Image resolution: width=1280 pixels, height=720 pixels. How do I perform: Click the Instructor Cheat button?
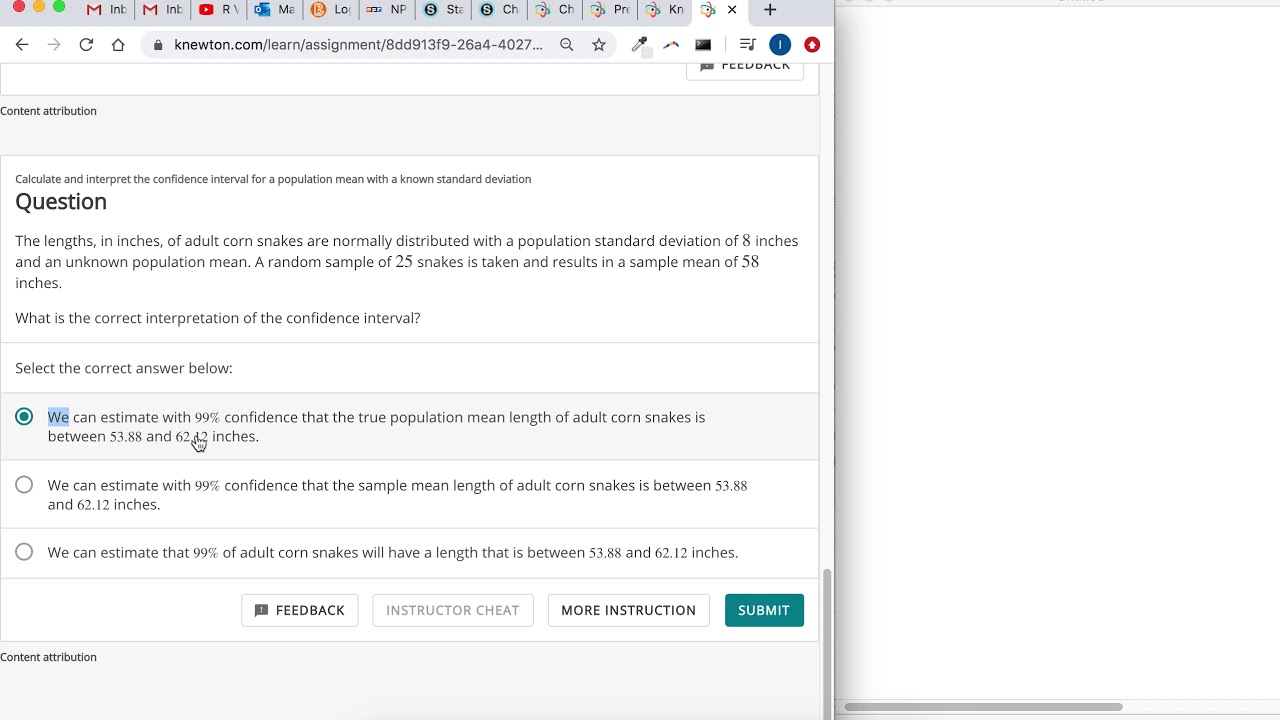(x=452, y=610)
